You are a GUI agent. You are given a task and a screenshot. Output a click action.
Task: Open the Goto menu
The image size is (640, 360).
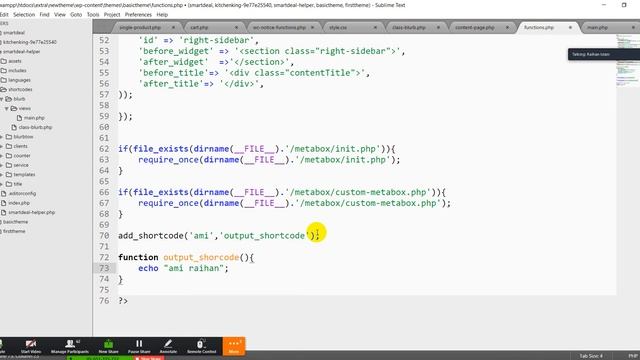point(76,14)
